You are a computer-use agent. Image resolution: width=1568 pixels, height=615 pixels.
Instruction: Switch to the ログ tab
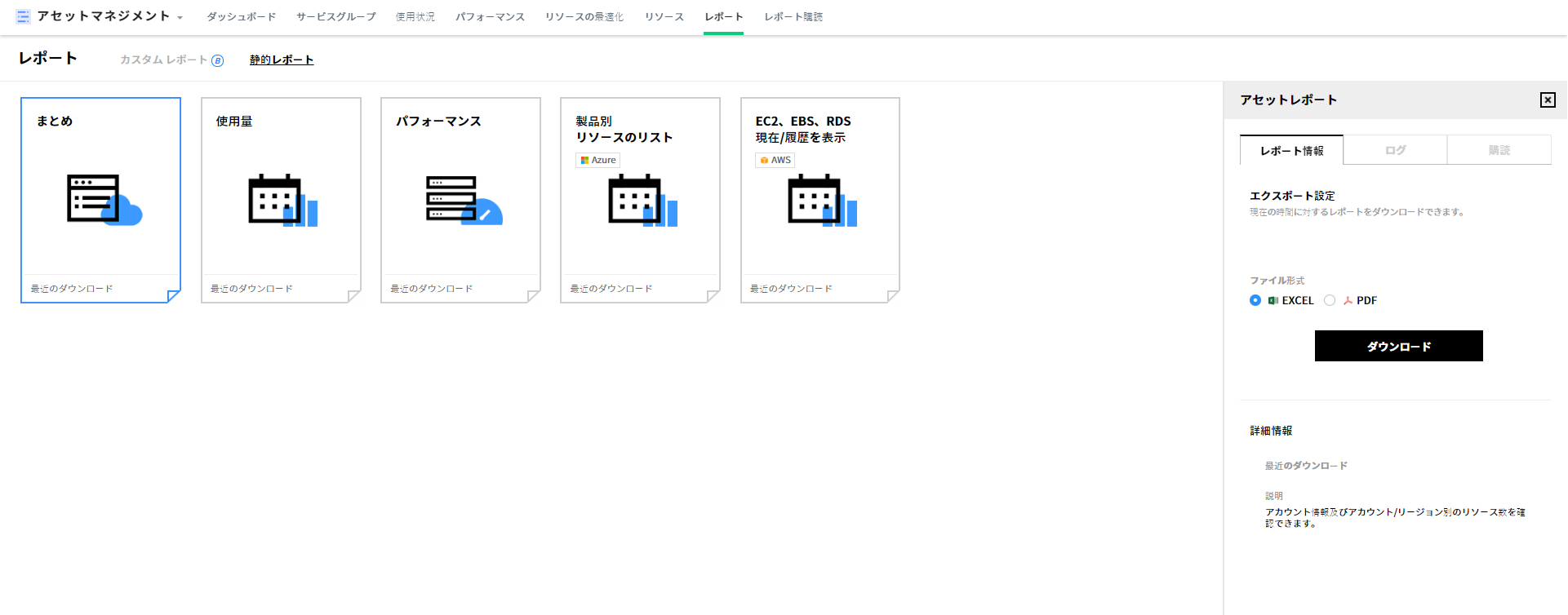point(1395,150)
